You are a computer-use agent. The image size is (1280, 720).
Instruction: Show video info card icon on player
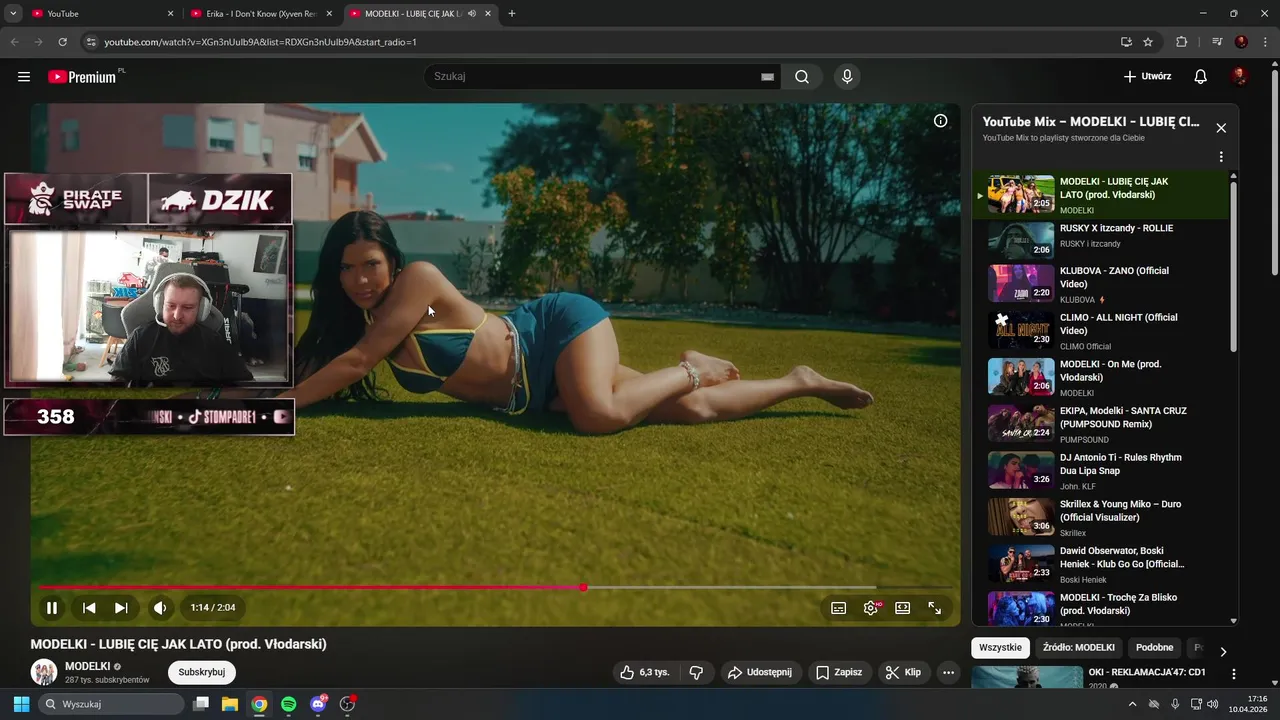(x=941, y=121)
